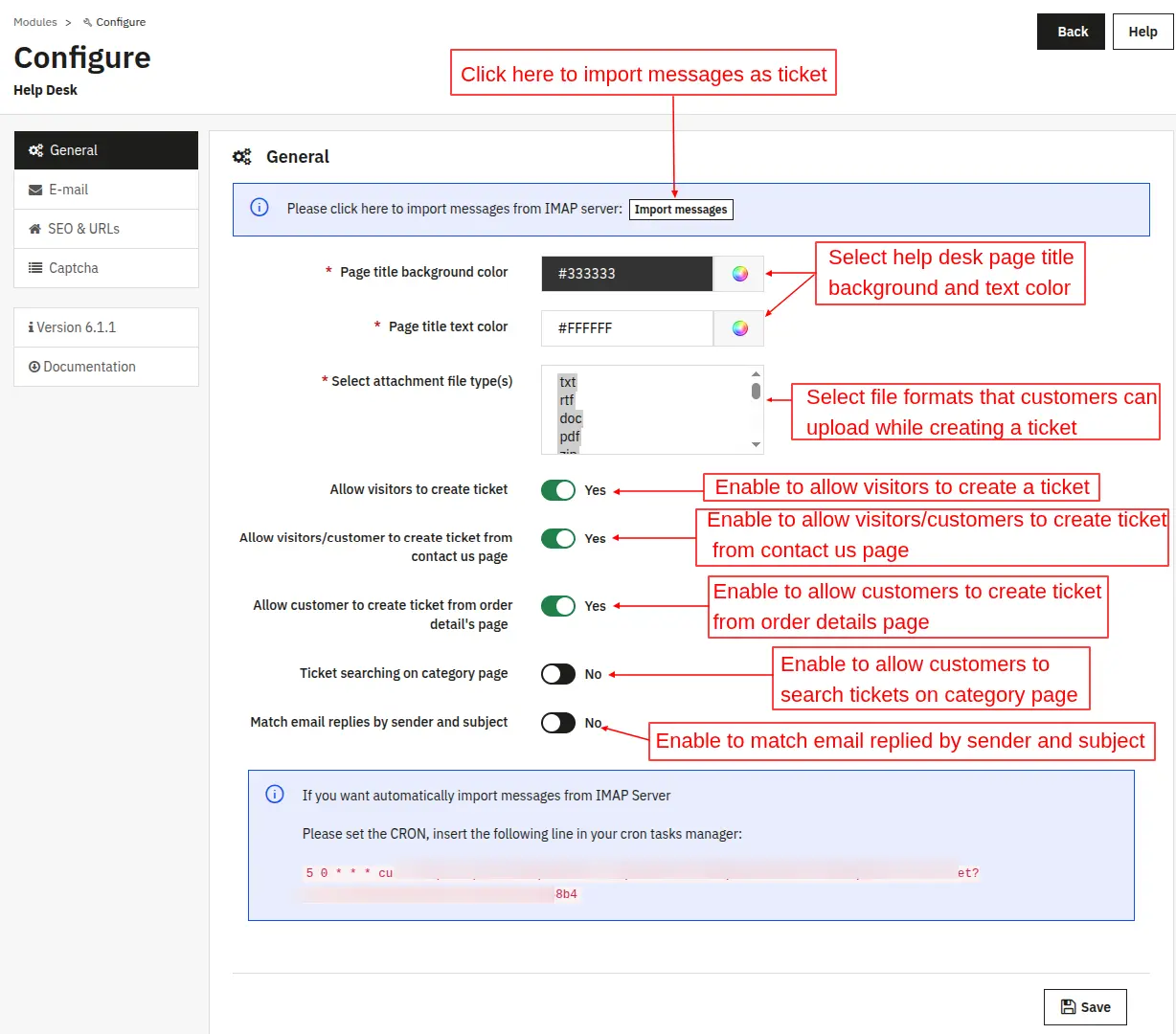1176x1034 pixels.
Task: Toggle Allow visitors to create ticket
Action: tap(558, 490)
